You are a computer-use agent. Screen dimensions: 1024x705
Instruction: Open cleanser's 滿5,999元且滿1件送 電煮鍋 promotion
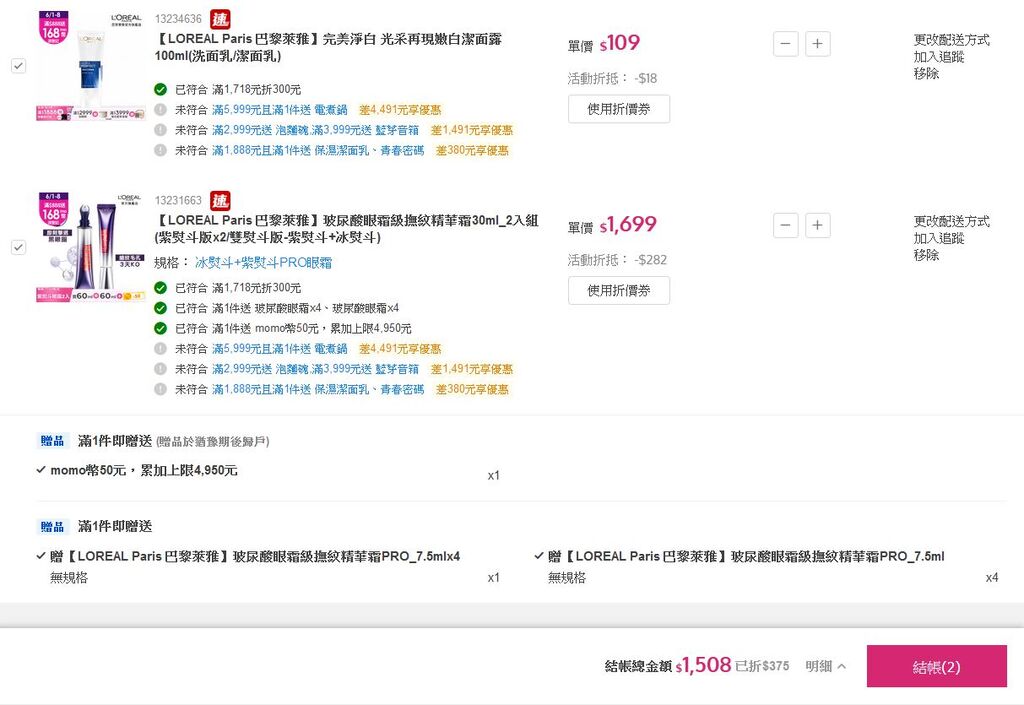[x=280, y=110]
